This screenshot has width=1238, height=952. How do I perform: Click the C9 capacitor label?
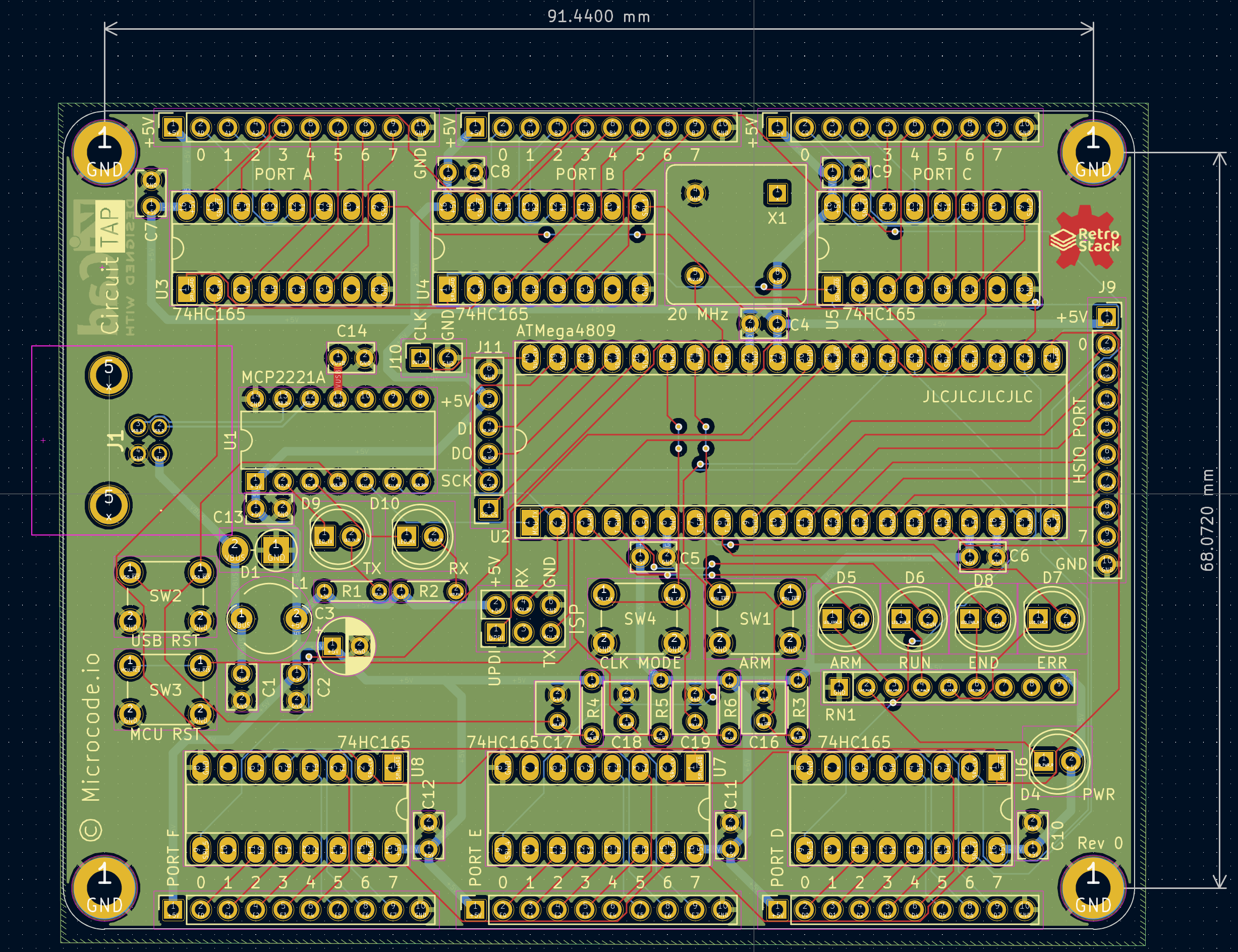(882, 171)
